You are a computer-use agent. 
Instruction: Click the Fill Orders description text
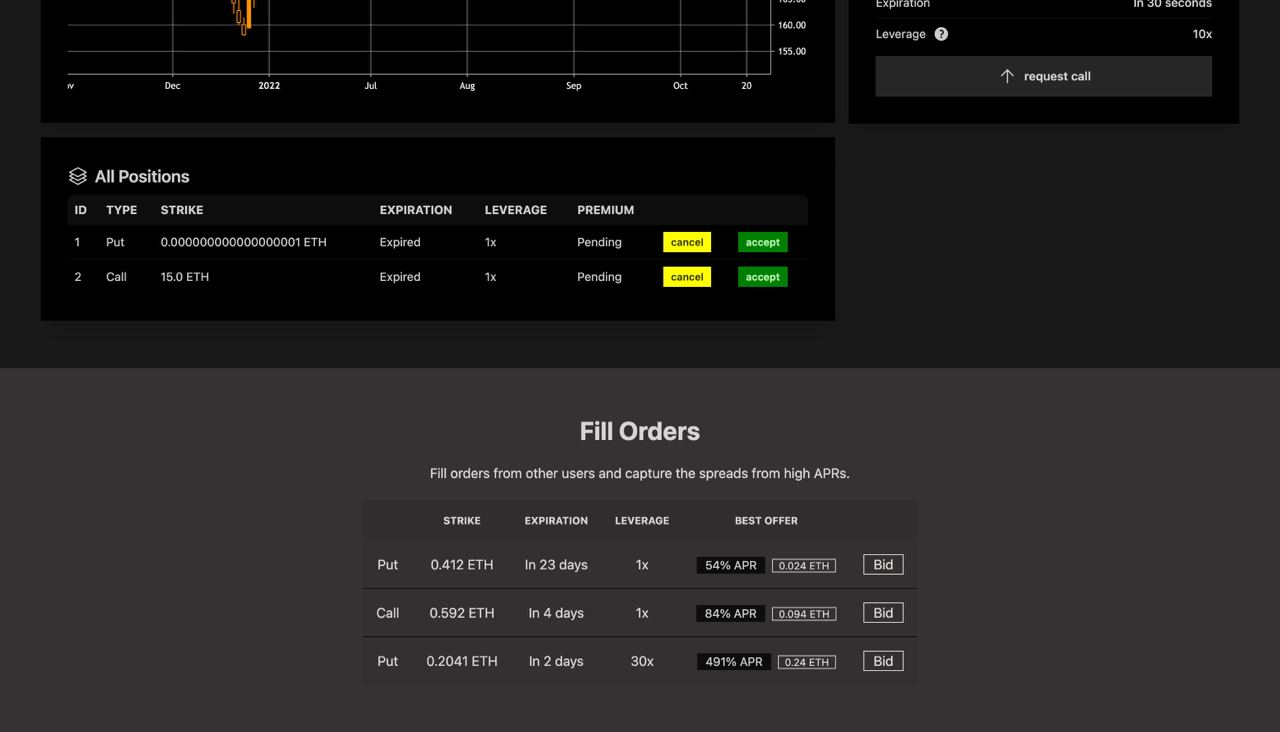tap(640, 473)
